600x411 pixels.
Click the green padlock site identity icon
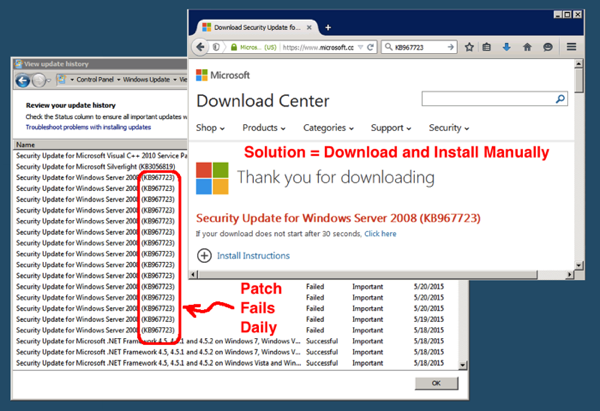point(233,47)
